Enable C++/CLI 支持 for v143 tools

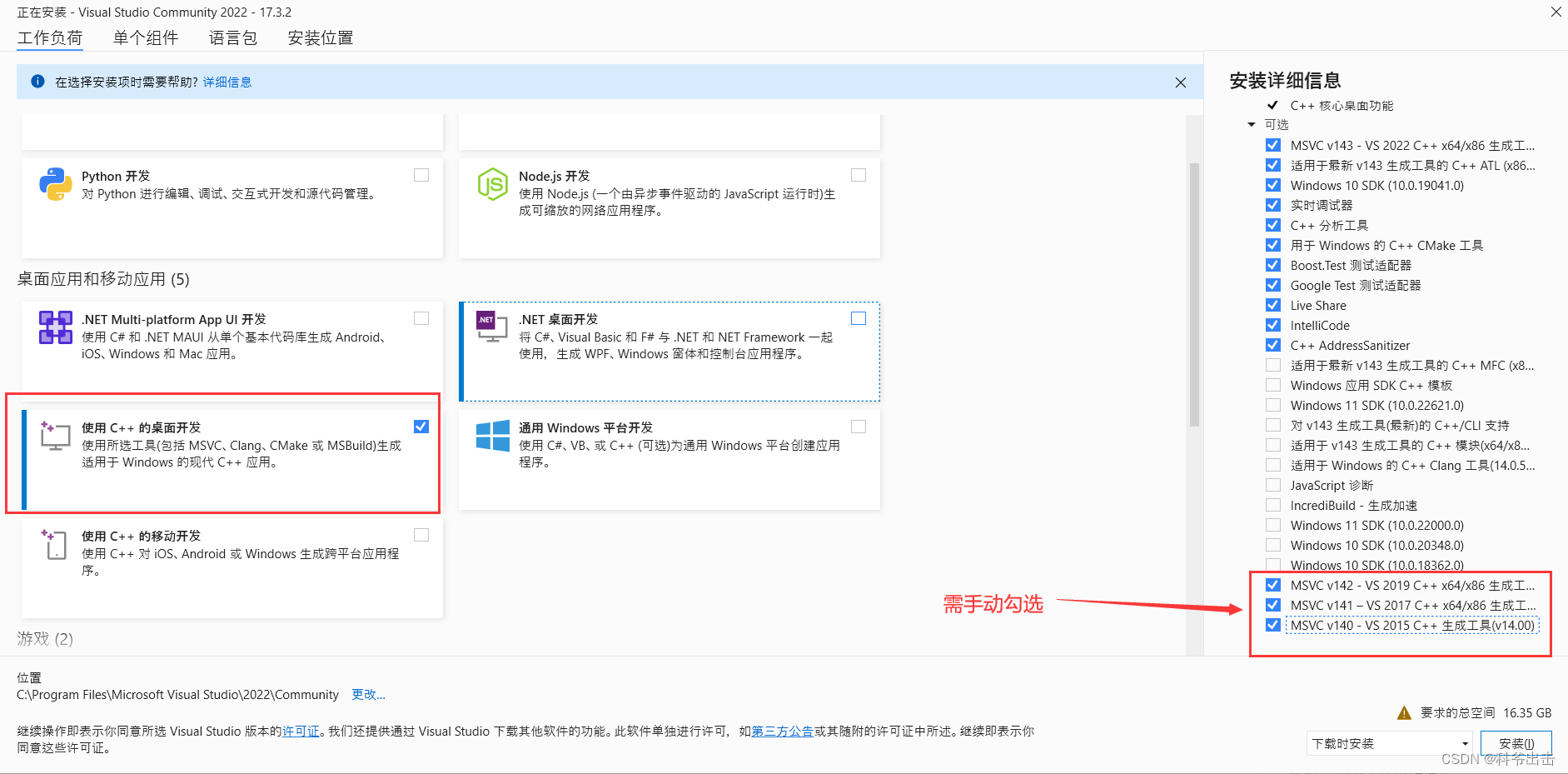pos(1273,425)
